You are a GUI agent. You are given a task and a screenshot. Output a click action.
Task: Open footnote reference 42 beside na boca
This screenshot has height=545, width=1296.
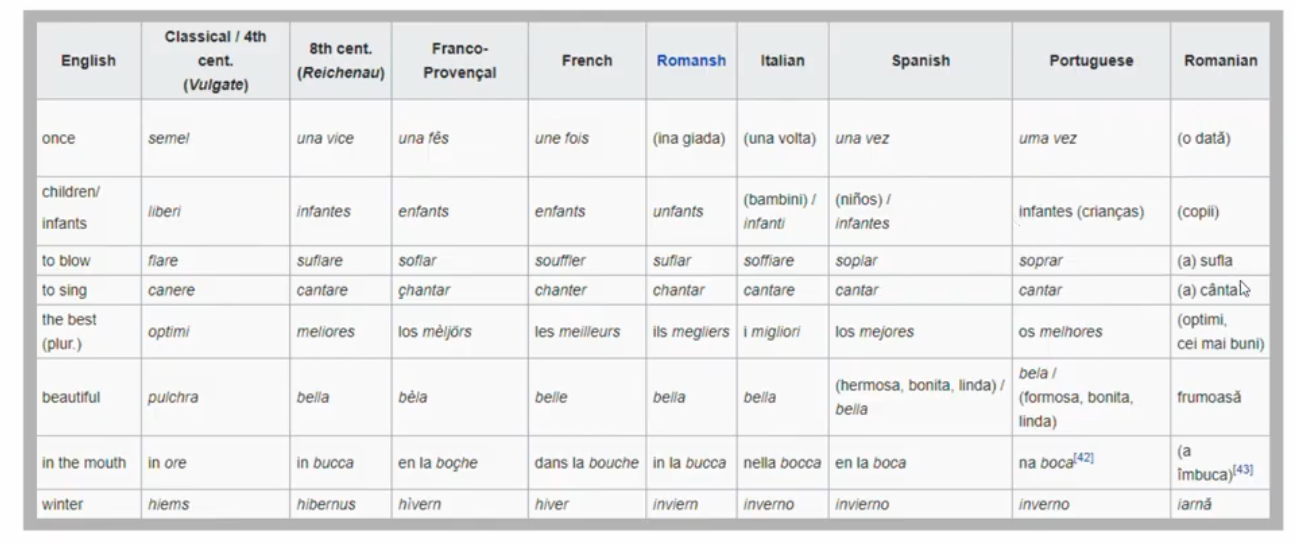point(1082,458)
